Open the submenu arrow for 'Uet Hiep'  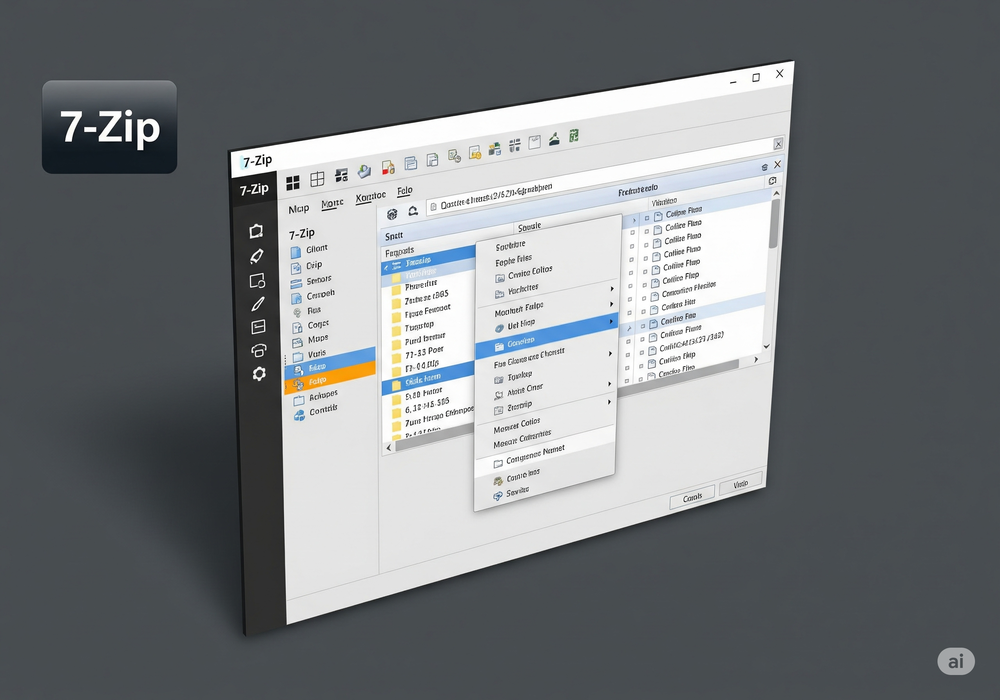click(611, 321)
